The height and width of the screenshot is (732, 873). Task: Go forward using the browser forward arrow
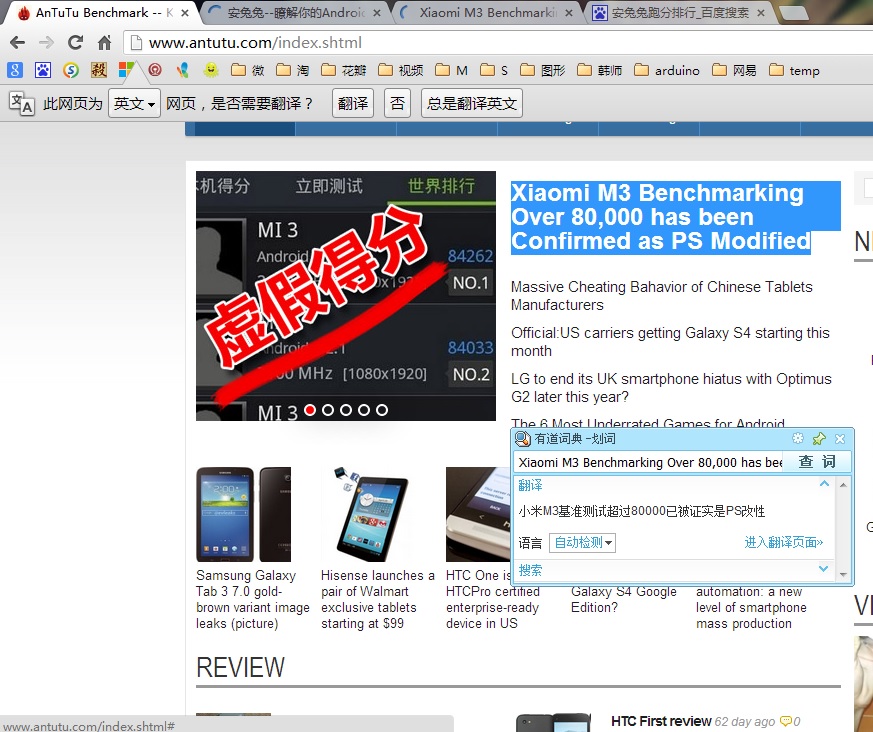(46, 42)
